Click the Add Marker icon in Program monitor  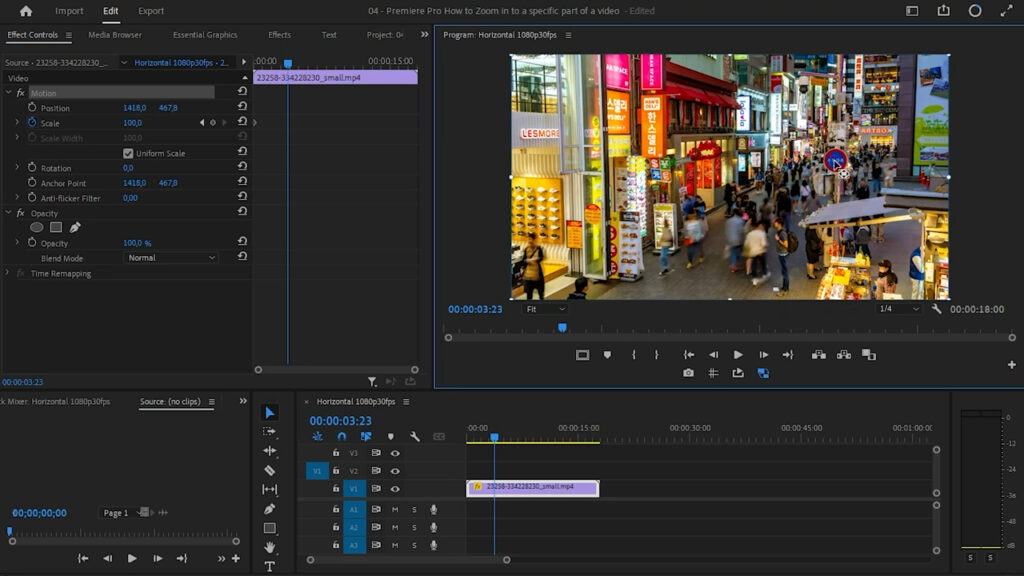(607, 355)
